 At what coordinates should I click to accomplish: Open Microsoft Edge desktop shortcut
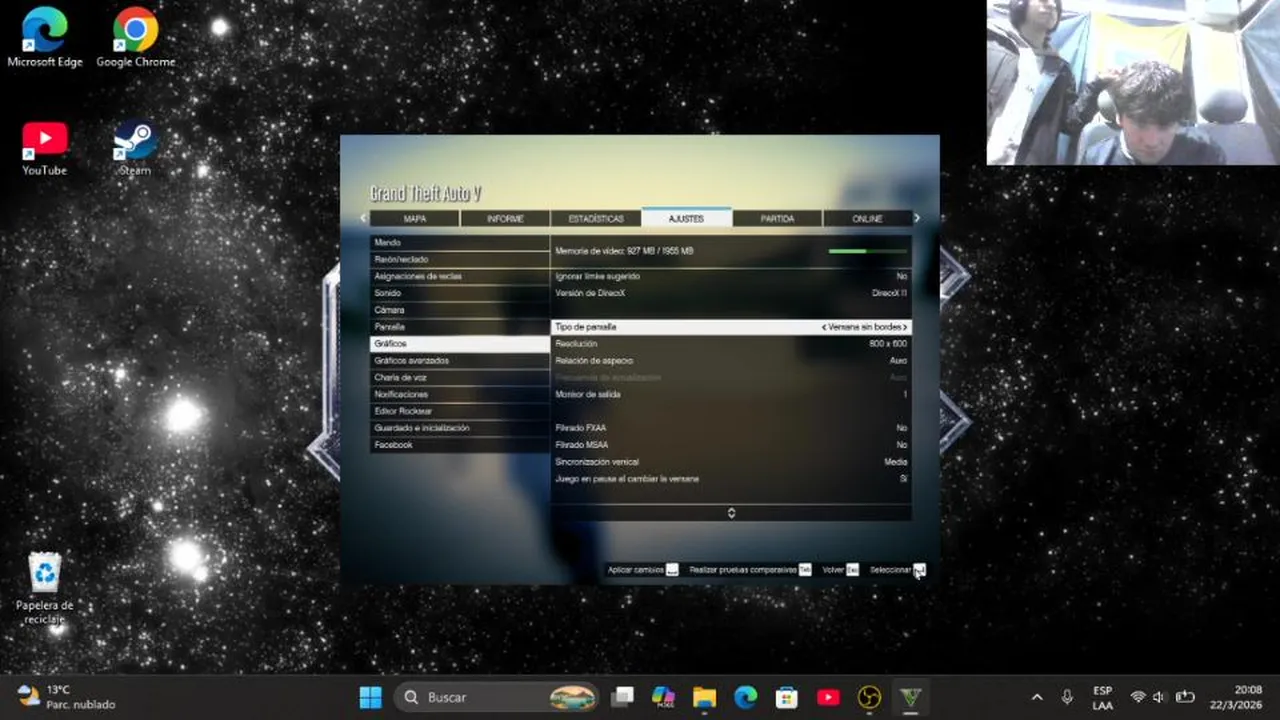pos(45,38)
